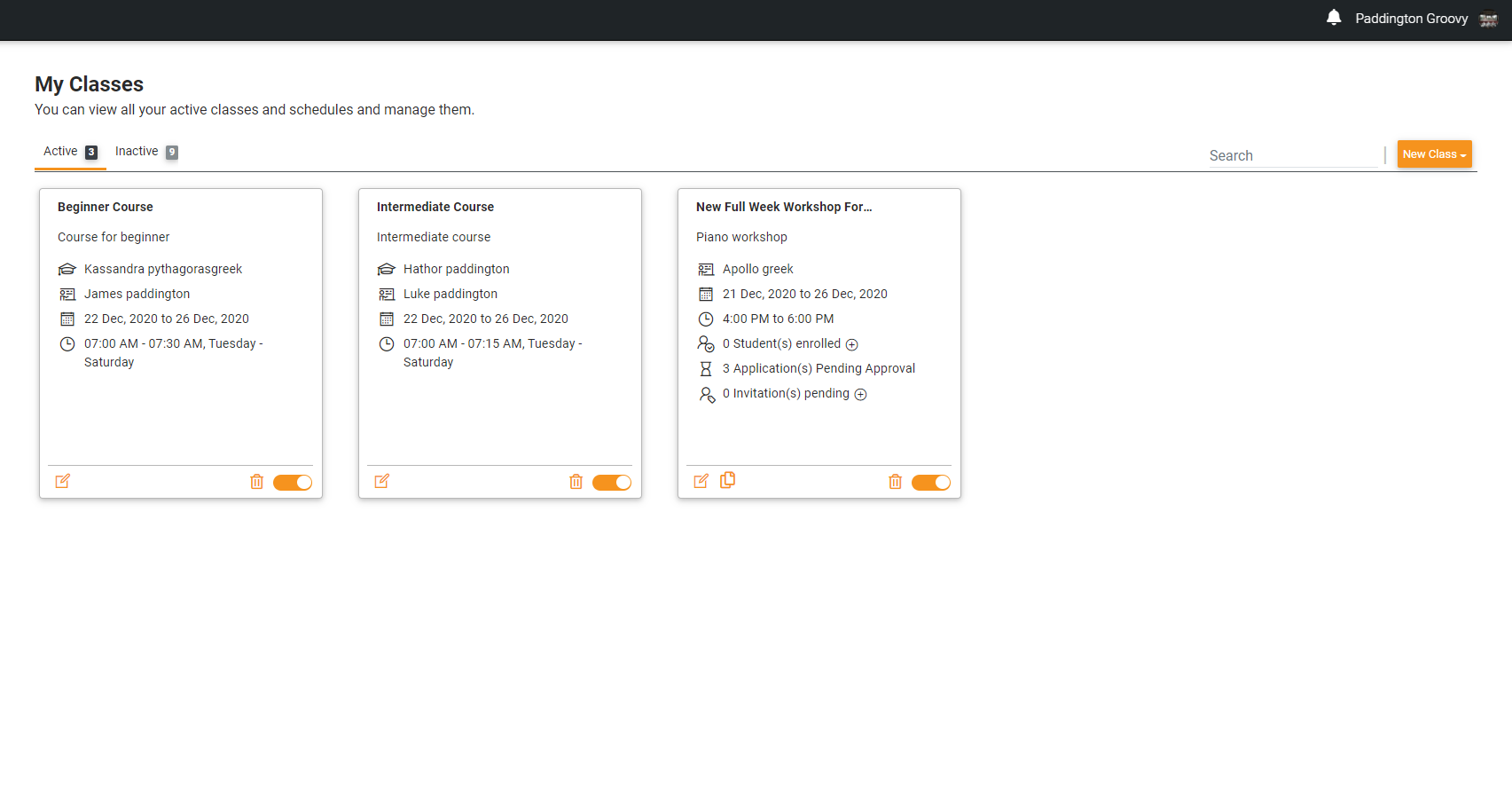Click the Active count badge 3
The height and width of the screenshot is (811, 1512).
tap(91, 153)
